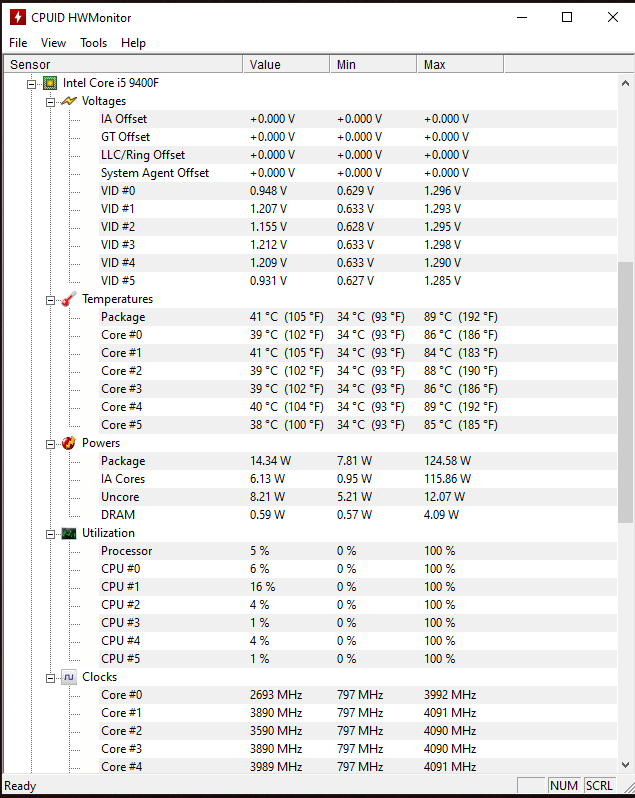
Task: Collapse the Clocks tree section
Action: pyautogui.click(x=50, y=678)
